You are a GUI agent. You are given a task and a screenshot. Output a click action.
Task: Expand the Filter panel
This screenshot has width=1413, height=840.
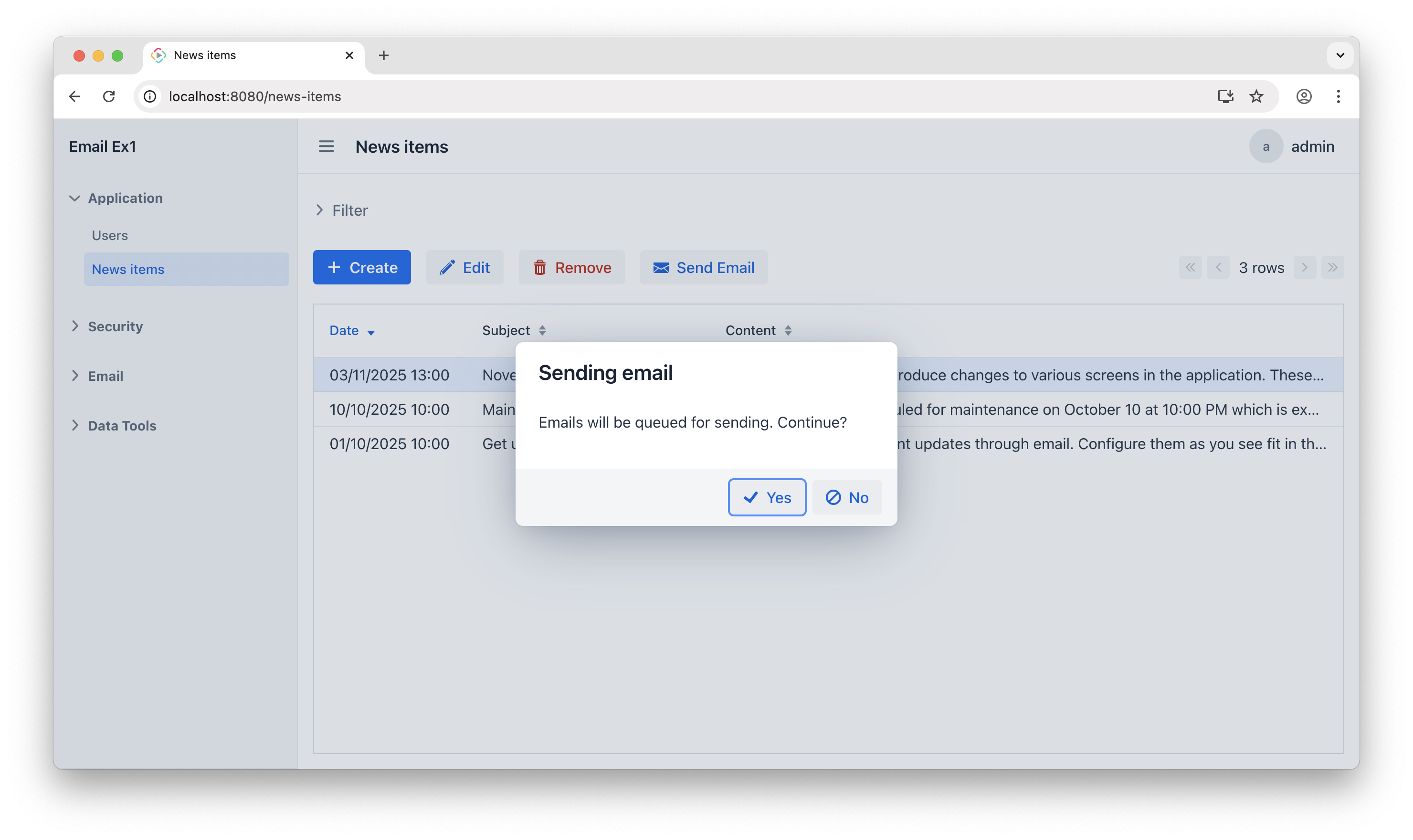coord(341,210)
